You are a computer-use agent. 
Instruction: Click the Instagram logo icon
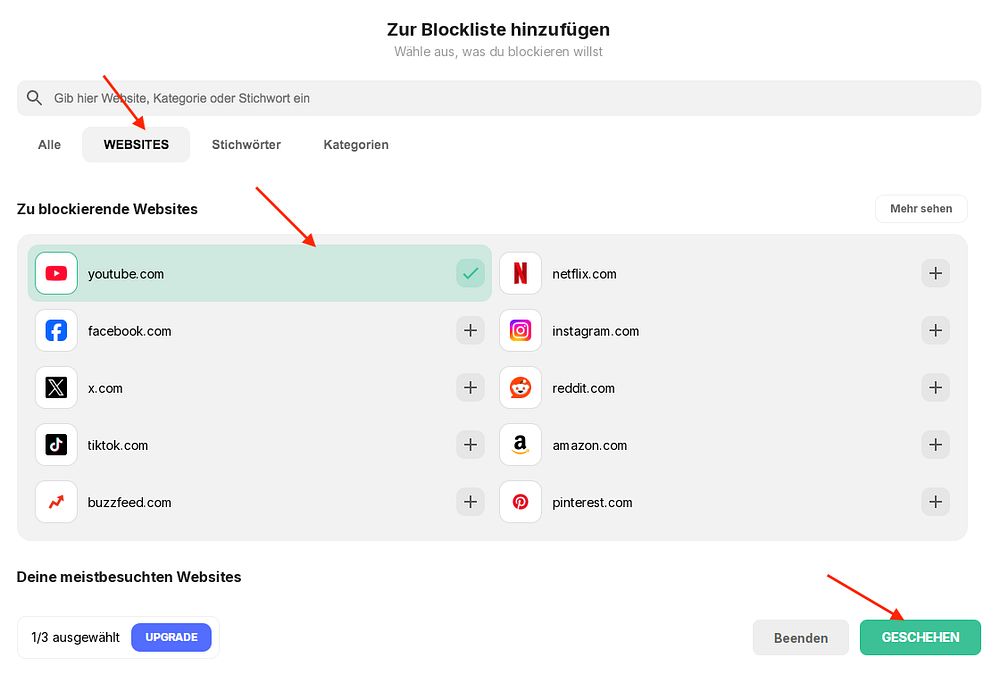[x=520, y=330]
